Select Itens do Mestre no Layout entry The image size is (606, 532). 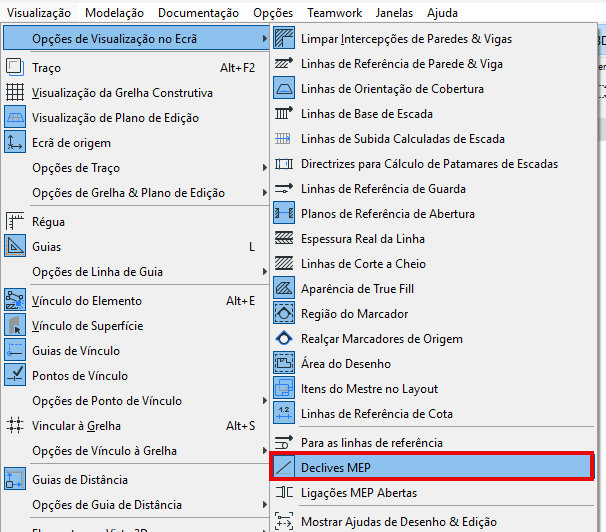[433, 388]
